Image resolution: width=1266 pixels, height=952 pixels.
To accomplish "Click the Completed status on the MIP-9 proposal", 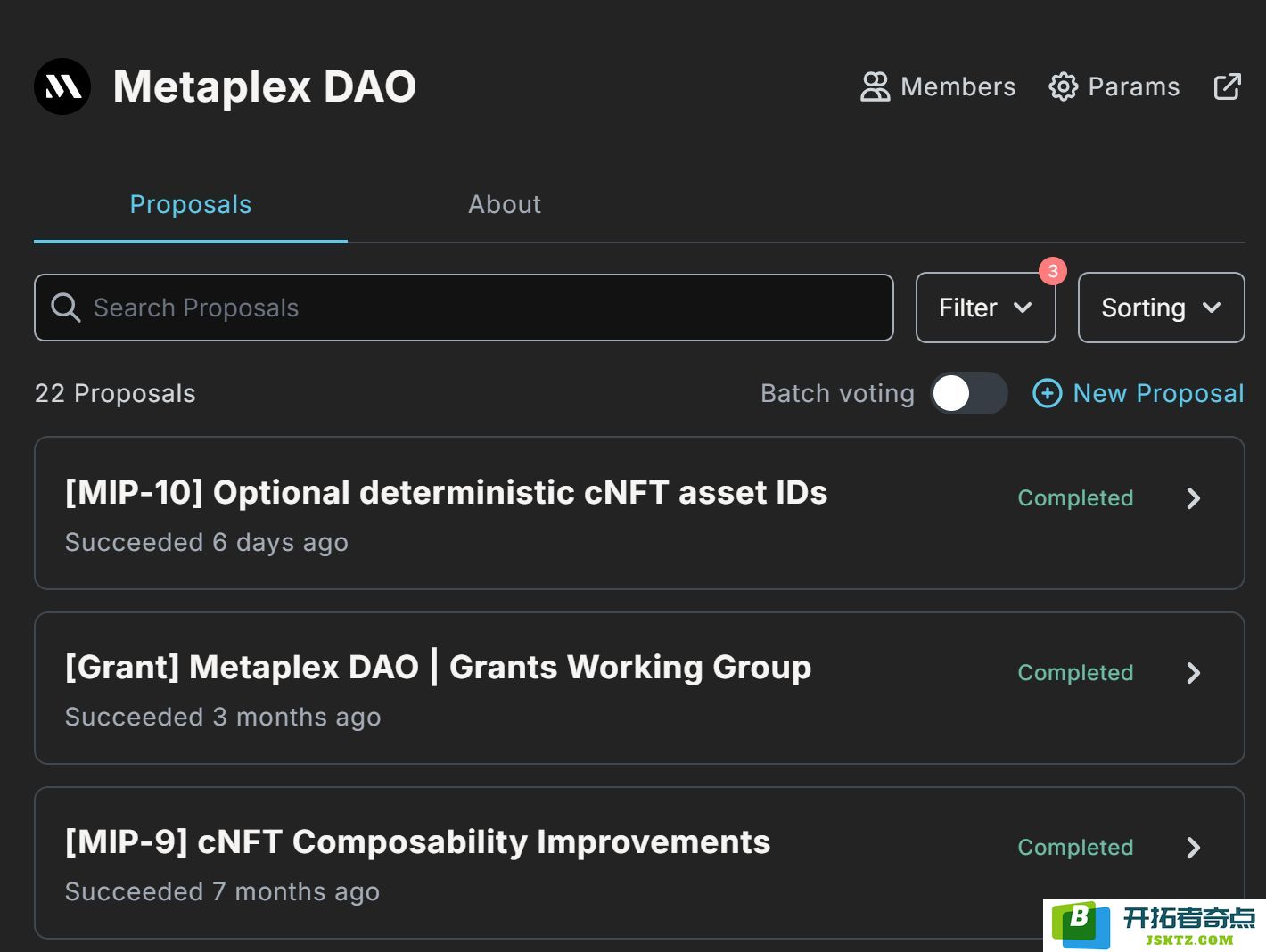I will [x=1076, y=848].
